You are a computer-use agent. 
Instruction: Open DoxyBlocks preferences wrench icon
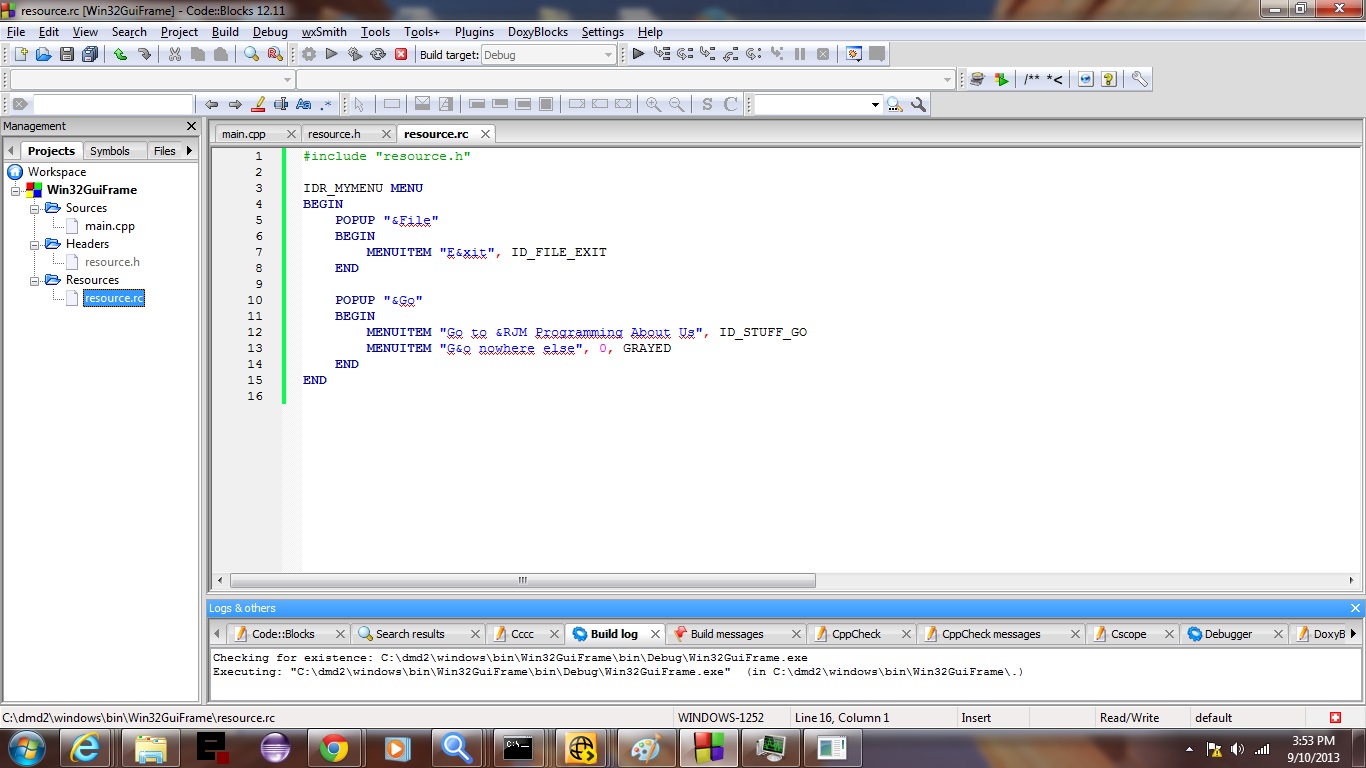pyautogui.click(x=1139, y=78)
